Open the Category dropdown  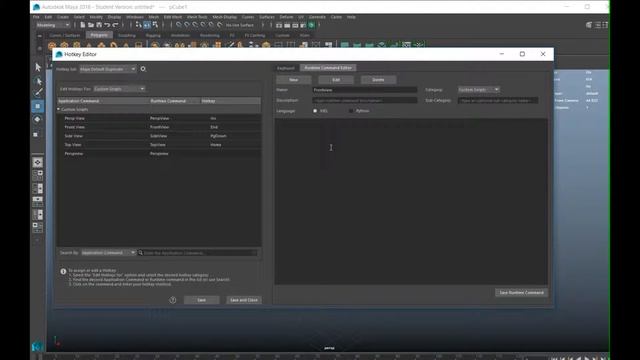(x=479, y=89)
